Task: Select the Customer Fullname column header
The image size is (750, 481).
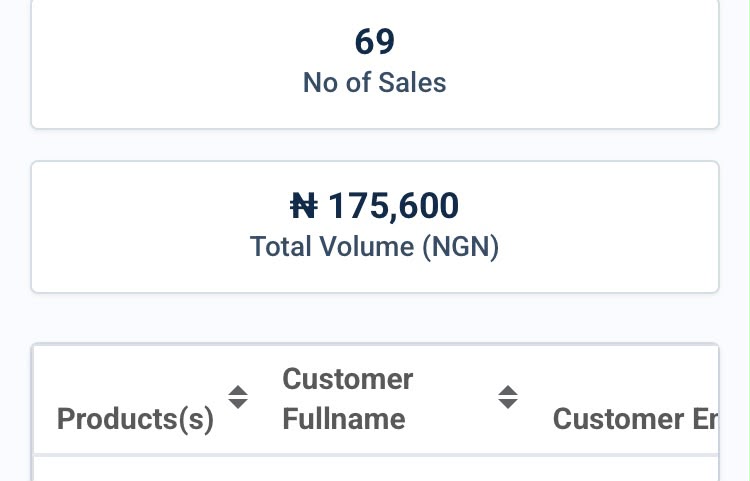Action: point(348,399)
